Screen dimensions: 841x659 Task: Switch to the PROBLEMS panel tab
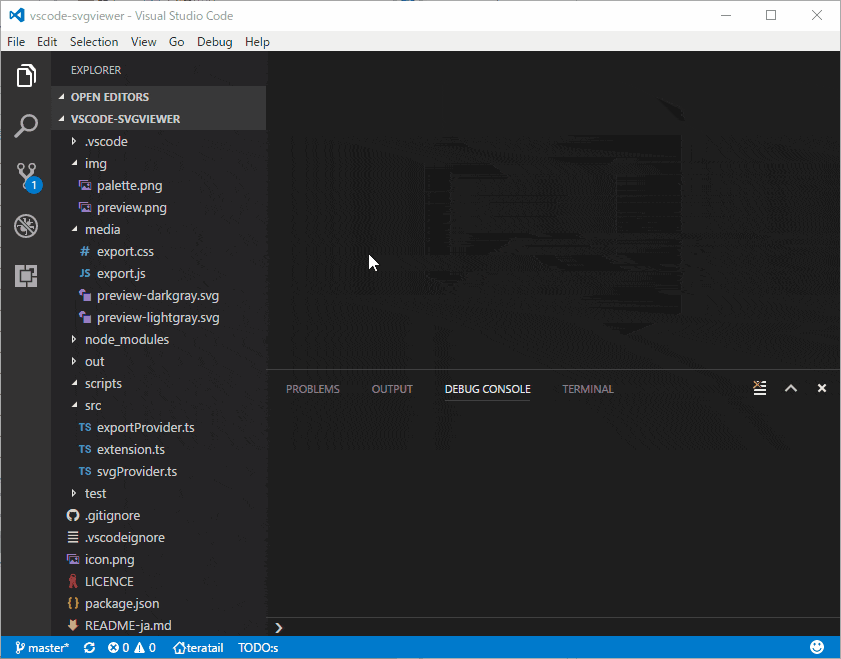313,389
